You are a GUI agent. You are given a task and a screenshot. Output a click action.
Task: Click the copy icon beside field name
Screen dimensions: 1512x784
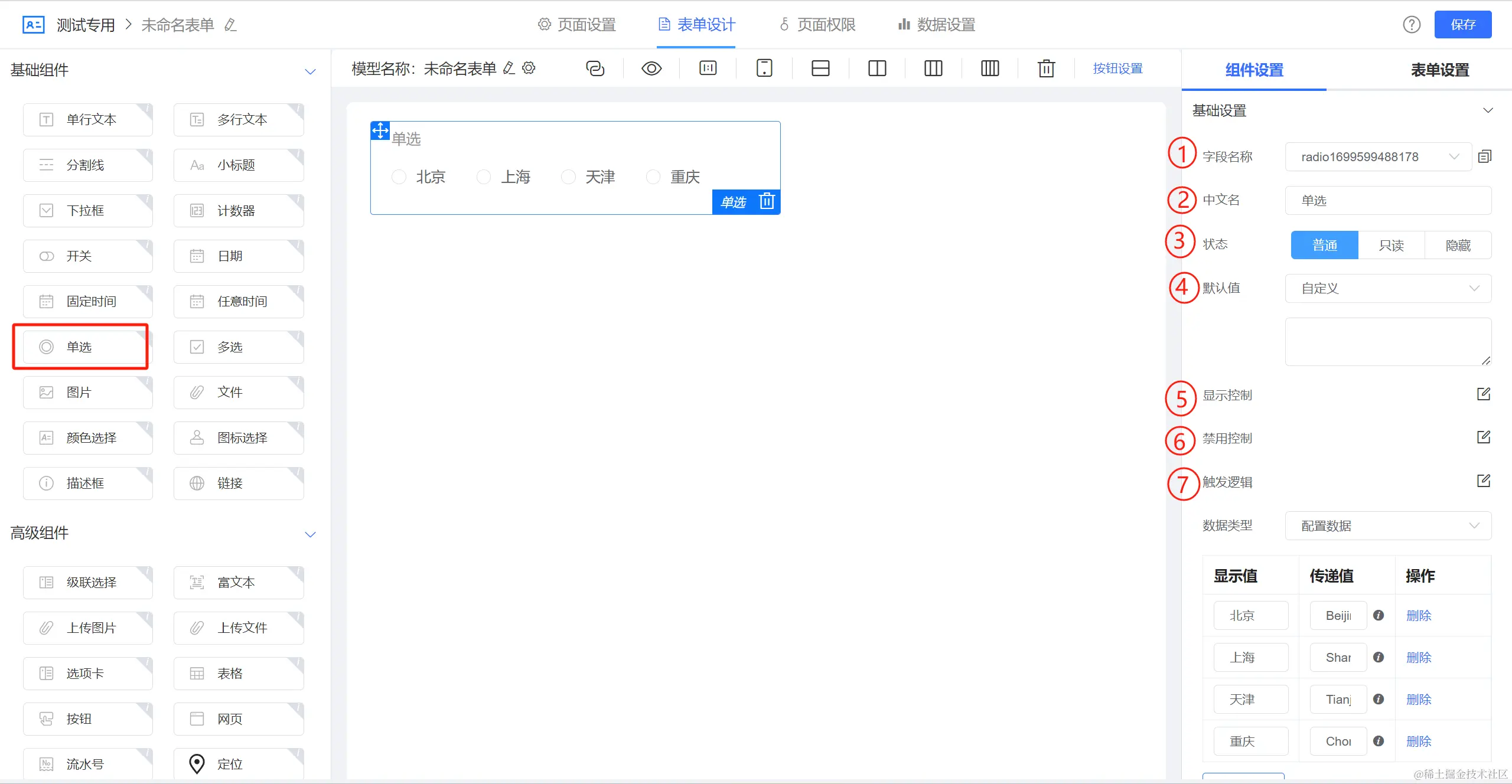pos(1485,156)
